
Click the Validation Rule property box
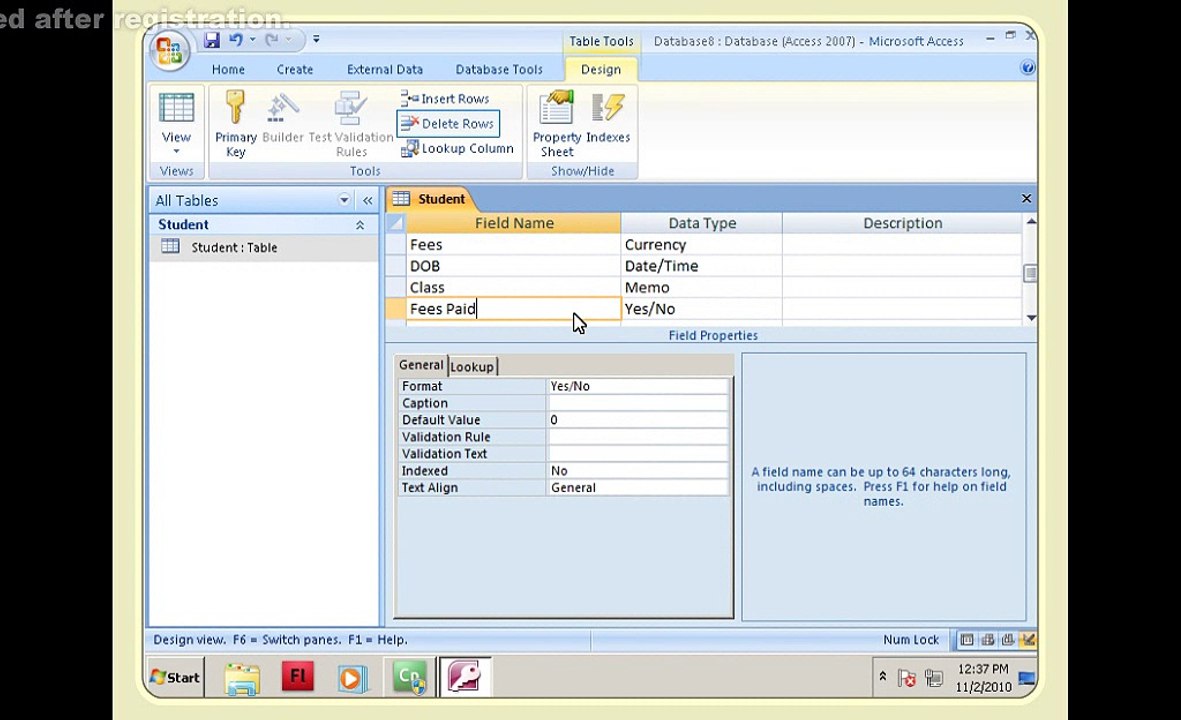point(637,437)
